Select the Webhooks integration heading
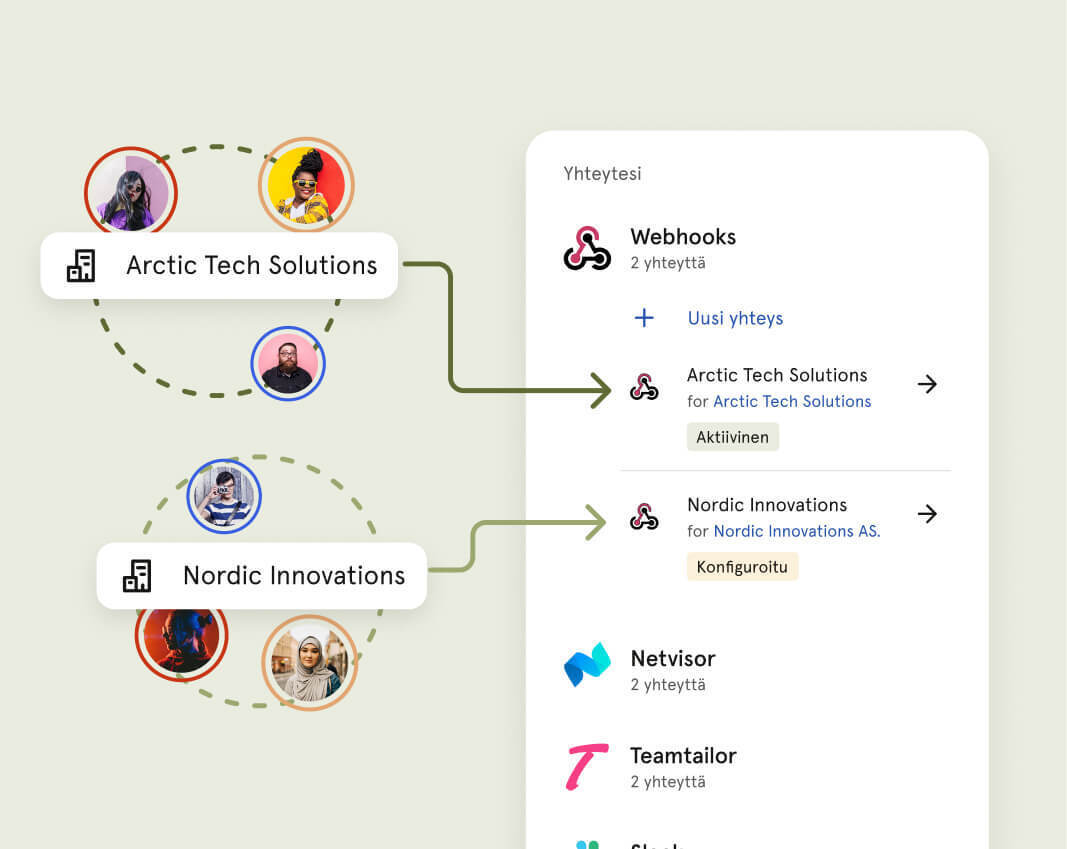Screen dimensions: 1067x849 683,237
